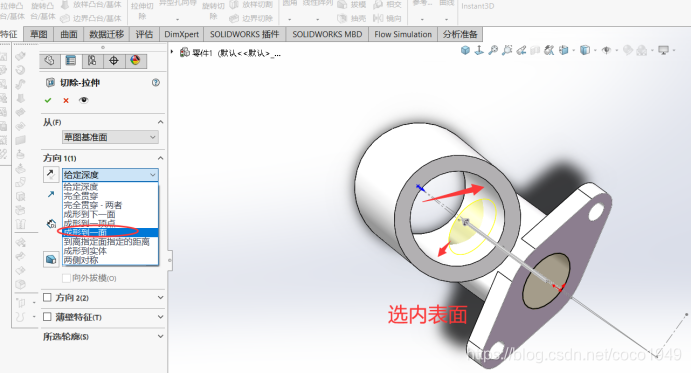Open the View Settings dropdown arrow
This screenshot has height=373, width=691.
674,51
